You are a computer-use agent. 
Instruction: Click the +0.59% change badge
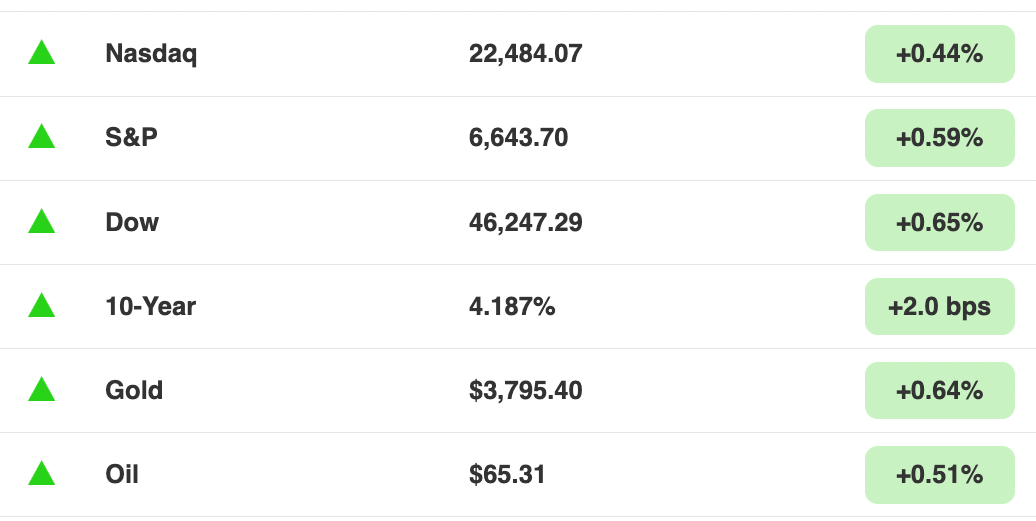click(x=940, y=138)
